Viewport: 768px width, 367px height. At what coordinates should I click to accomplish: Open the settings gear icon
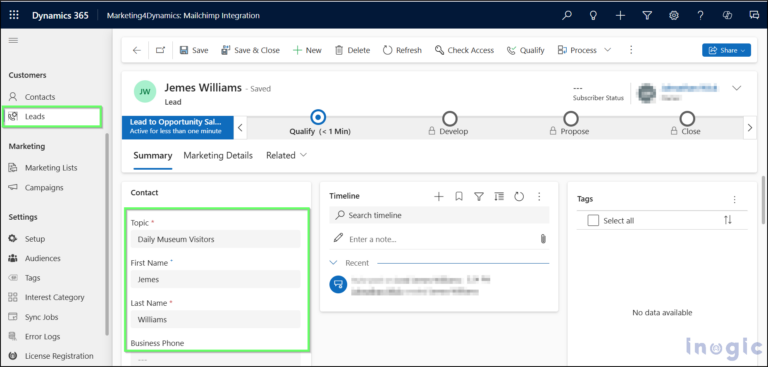[x=674, y=15]
